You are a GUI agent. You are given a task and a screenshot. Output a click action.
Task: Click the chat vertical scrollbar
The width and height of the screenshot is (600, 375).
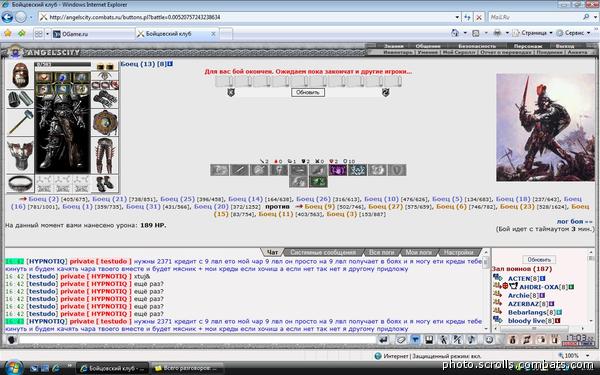coord(486,291)
